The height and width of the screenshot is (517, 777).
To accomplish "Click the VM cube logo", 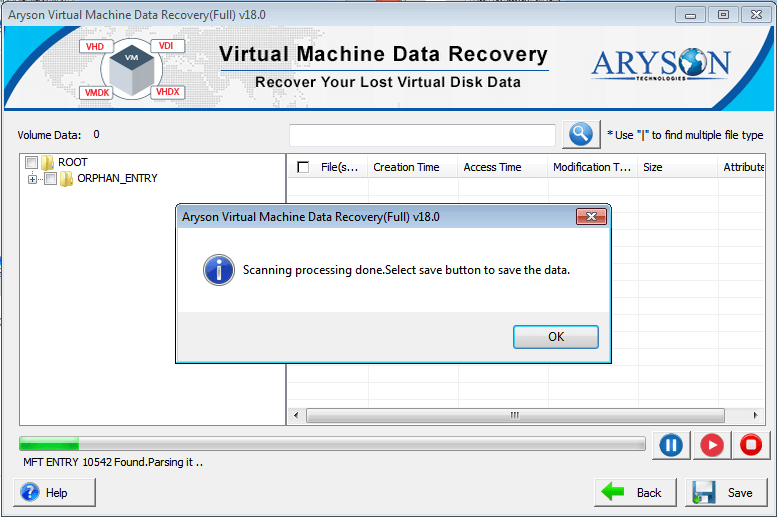I will [x=131, y=69].
